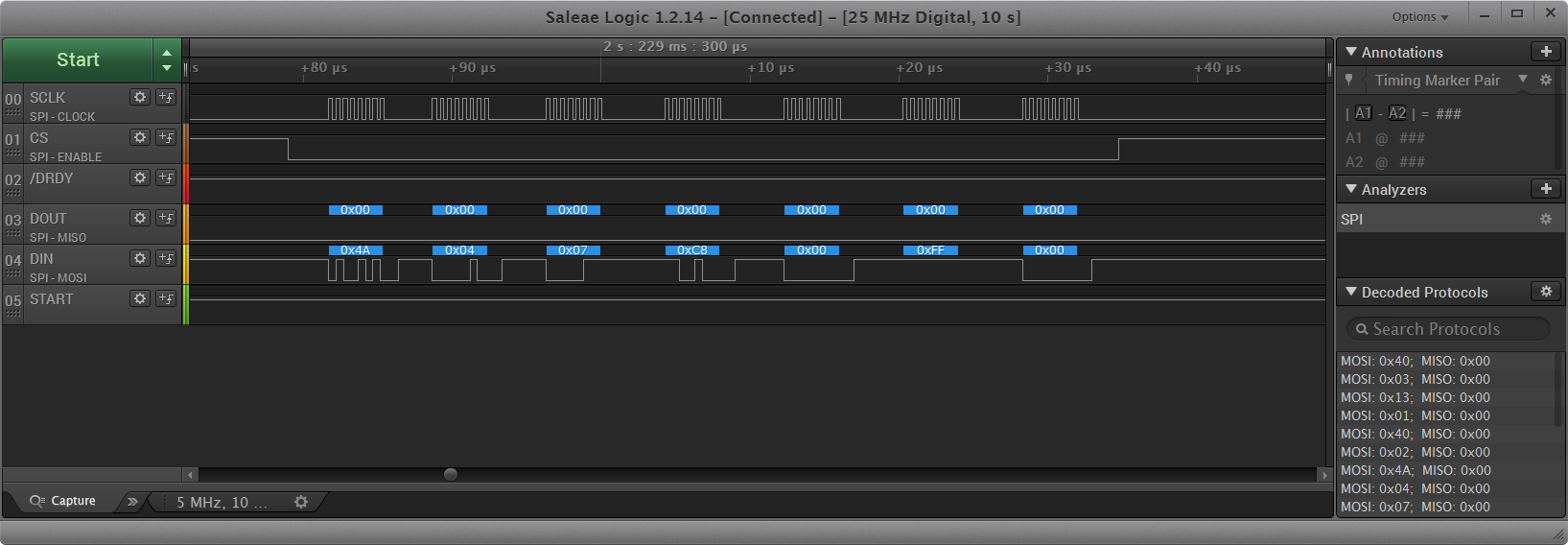Image resolution: width=1568 pixels, height=545 pixels.
Task: Open CS channel settings gear
Action: pos(140,137)
